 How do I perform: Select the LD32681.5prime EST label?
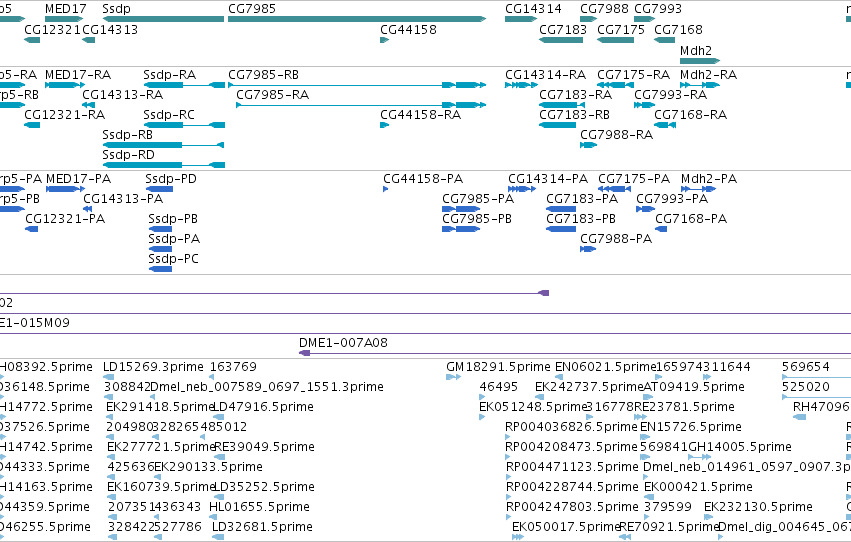click(x=262, y=527)
